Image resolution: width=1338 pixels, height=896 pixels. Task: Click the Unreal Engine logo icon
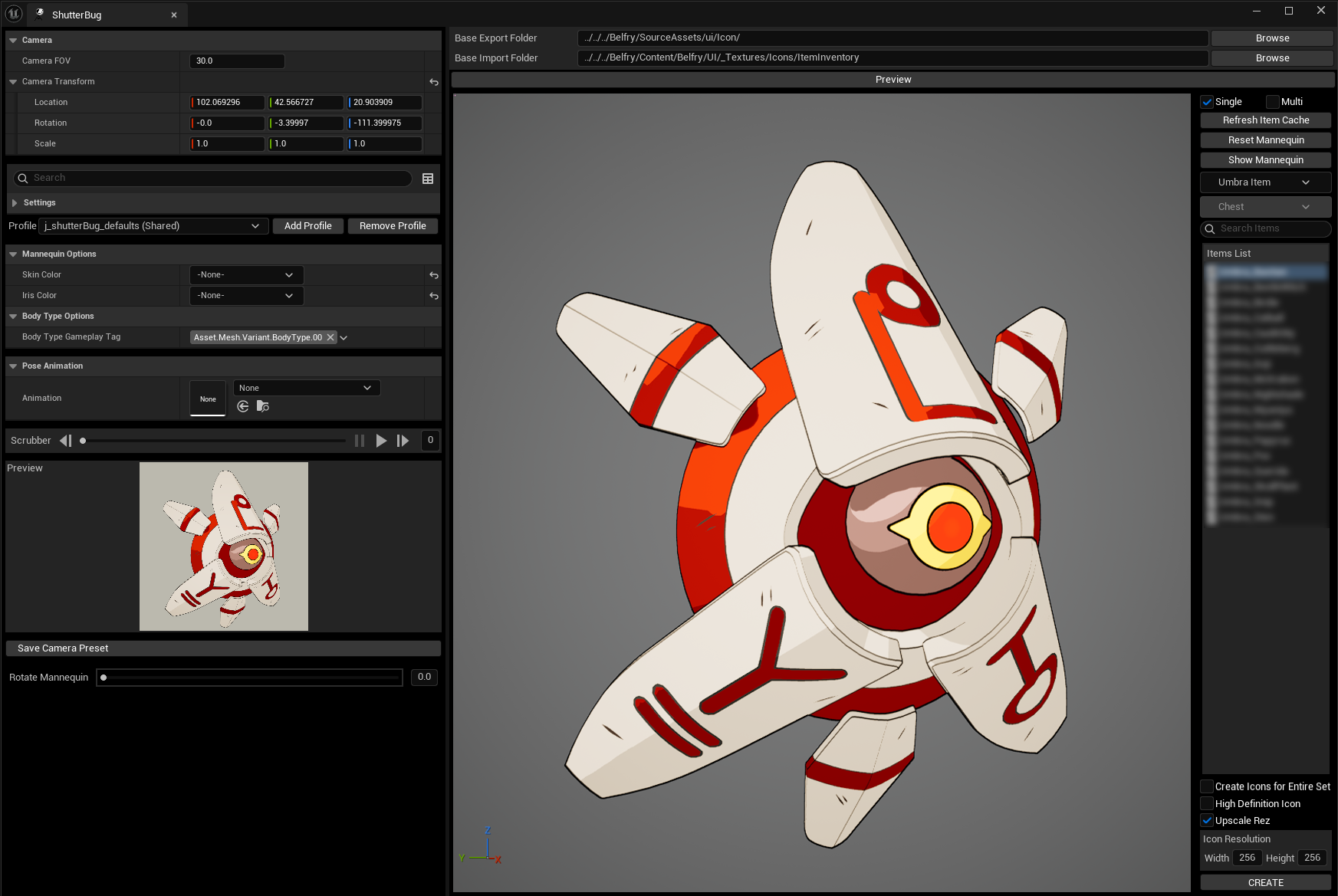[14, 13]
